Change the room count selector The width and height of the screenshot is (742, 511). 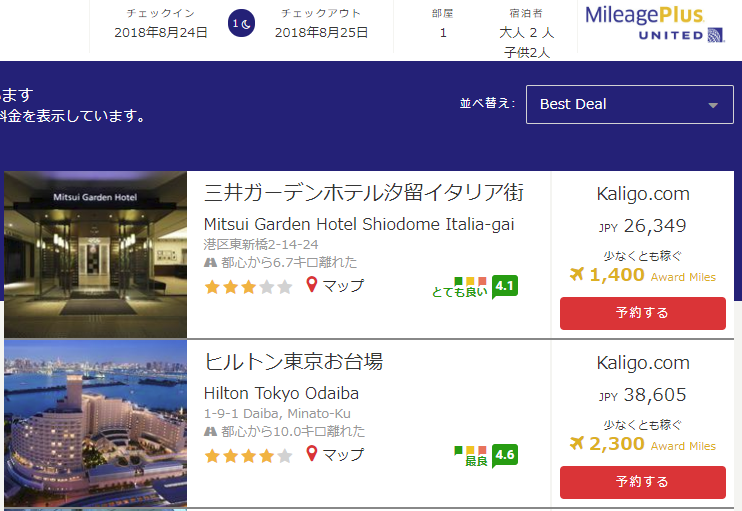[x=443, y=32]
